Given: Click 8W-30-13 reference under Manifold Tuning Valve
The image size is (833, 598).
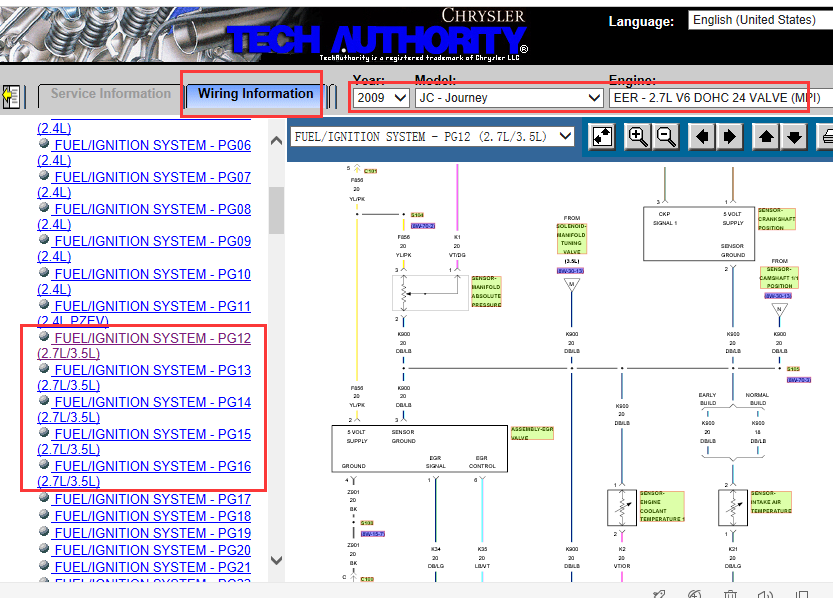Looking at the screenshot, I should (571, 271).
